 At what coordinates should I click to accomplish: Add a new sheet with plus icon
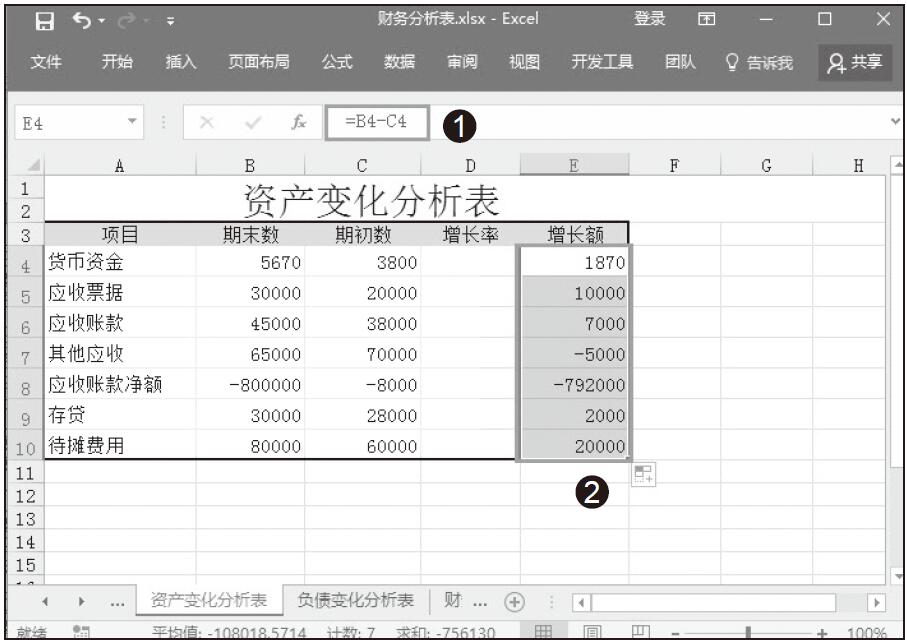tap(514, 602)
